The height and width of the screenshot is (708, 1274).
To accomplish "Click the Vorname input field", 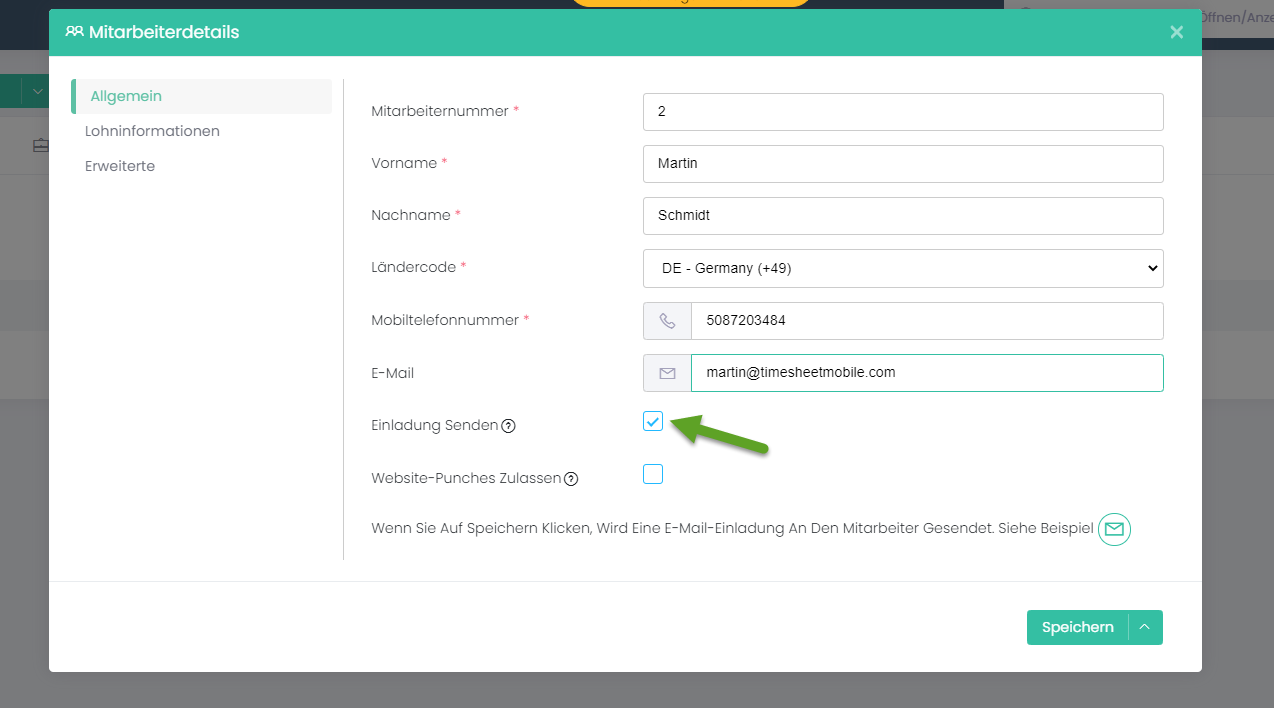I will (903, 164).
